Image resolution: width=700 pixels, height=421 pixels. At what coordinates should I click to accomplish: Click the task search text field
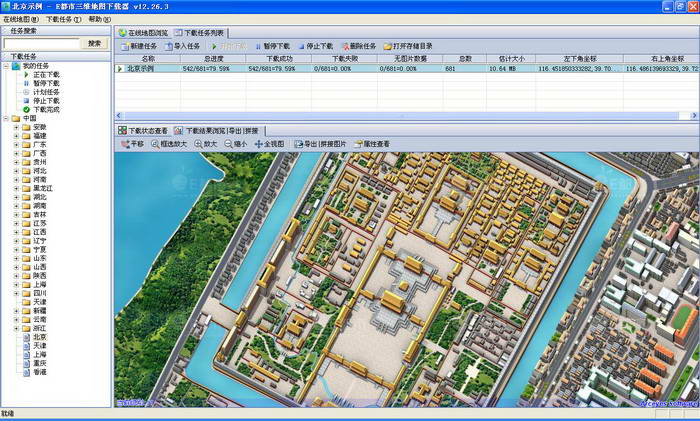coord(42,43)
